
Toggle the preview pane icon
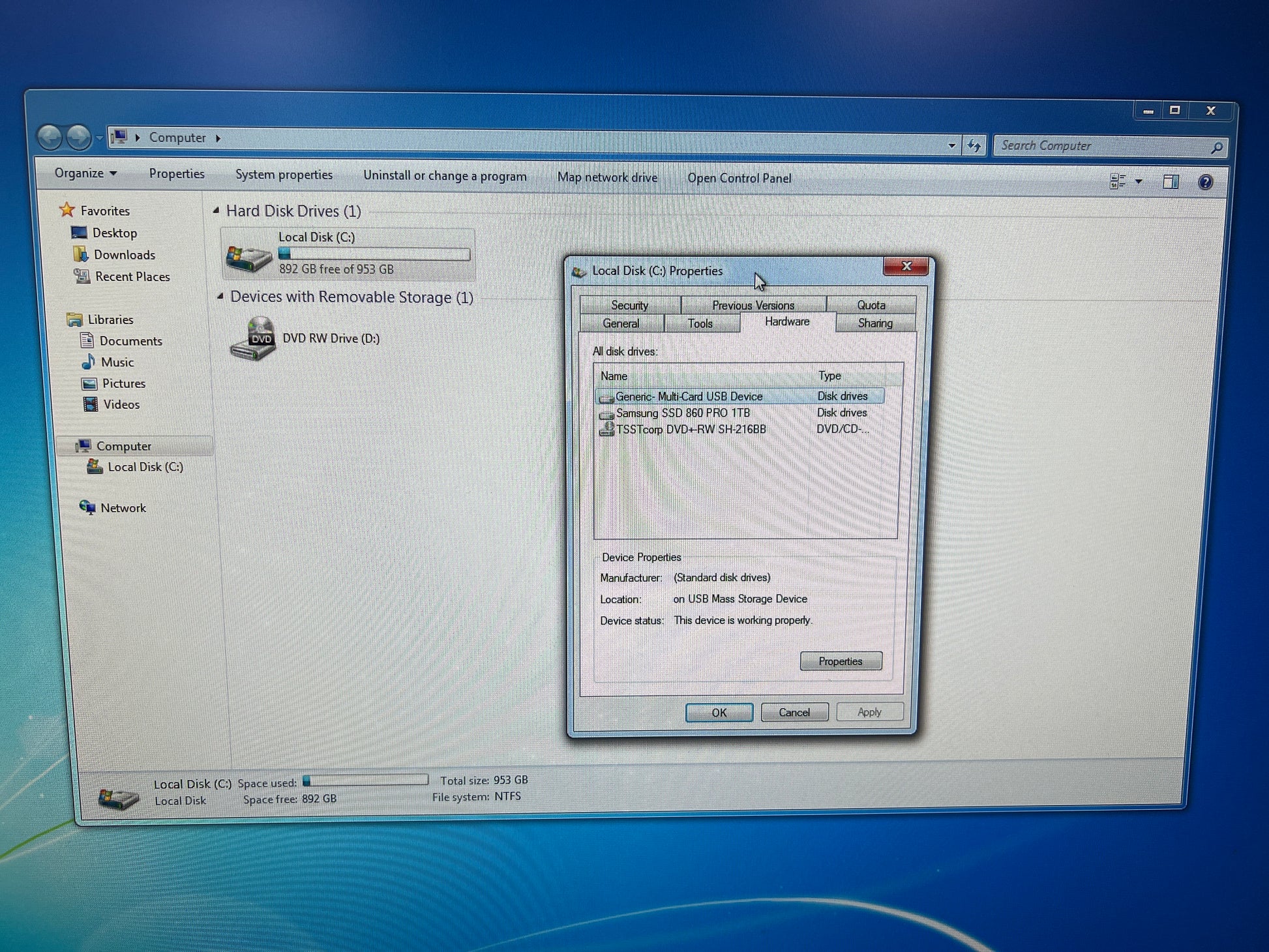point(1171,182)
